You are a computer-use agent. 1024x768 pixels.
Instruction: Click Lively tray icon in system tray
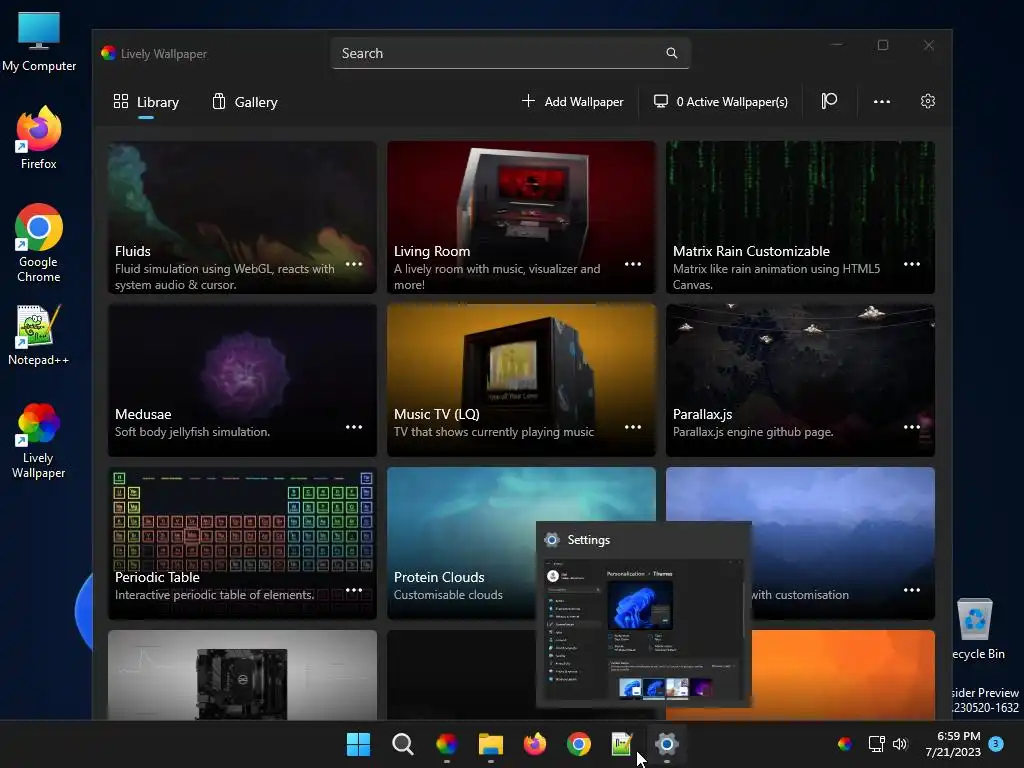pos(844,743)
